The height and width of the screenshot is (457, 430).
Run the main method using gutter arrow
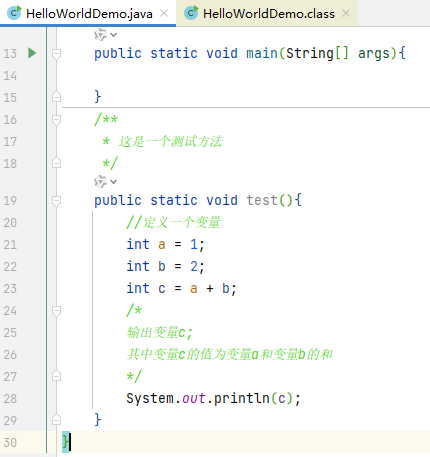[x=32, y=53]
